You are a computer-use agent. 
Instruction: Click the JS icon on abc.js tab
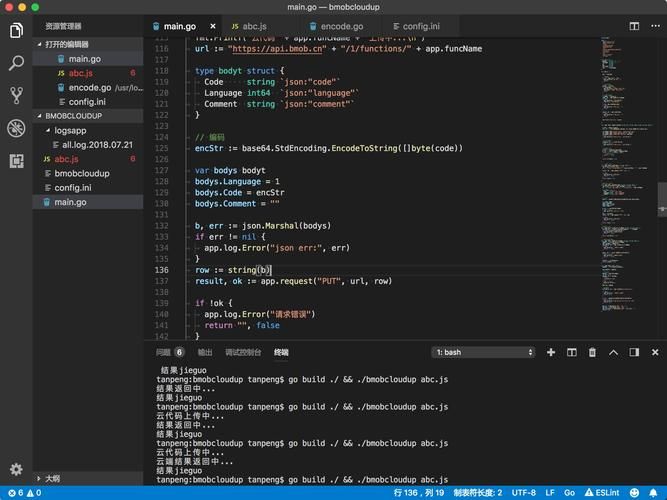tap(235, 26)
